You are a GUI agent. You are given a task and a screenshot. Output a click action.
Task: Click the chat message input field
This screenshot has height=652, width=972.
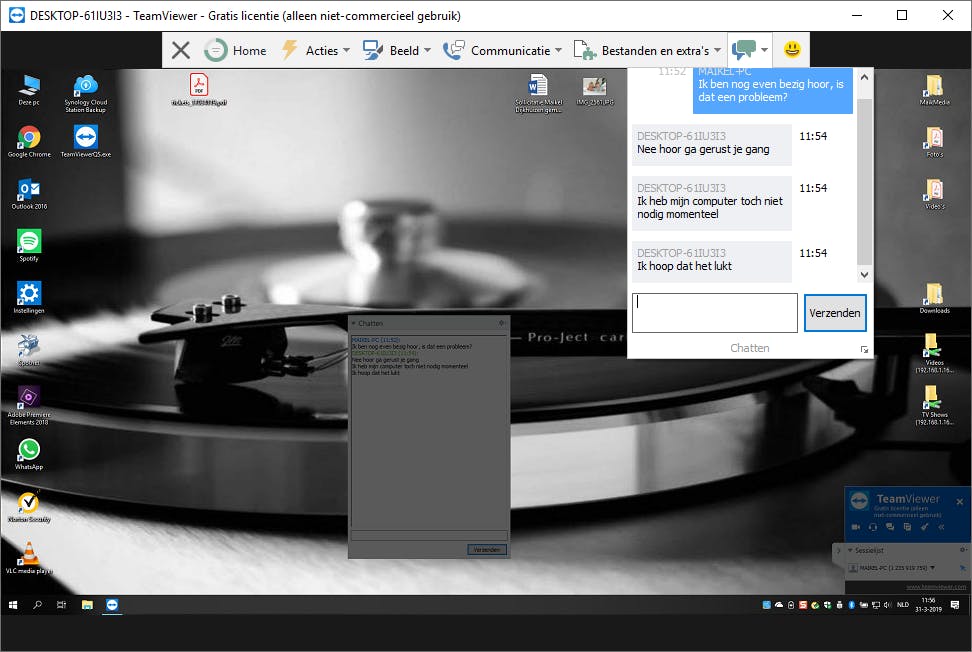(715, 313)
